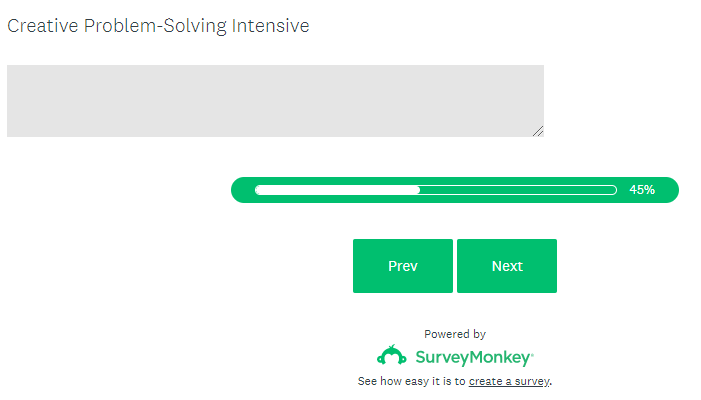Click the "Survey" part of the SurveyMonkey wordmark

point(439,357)
